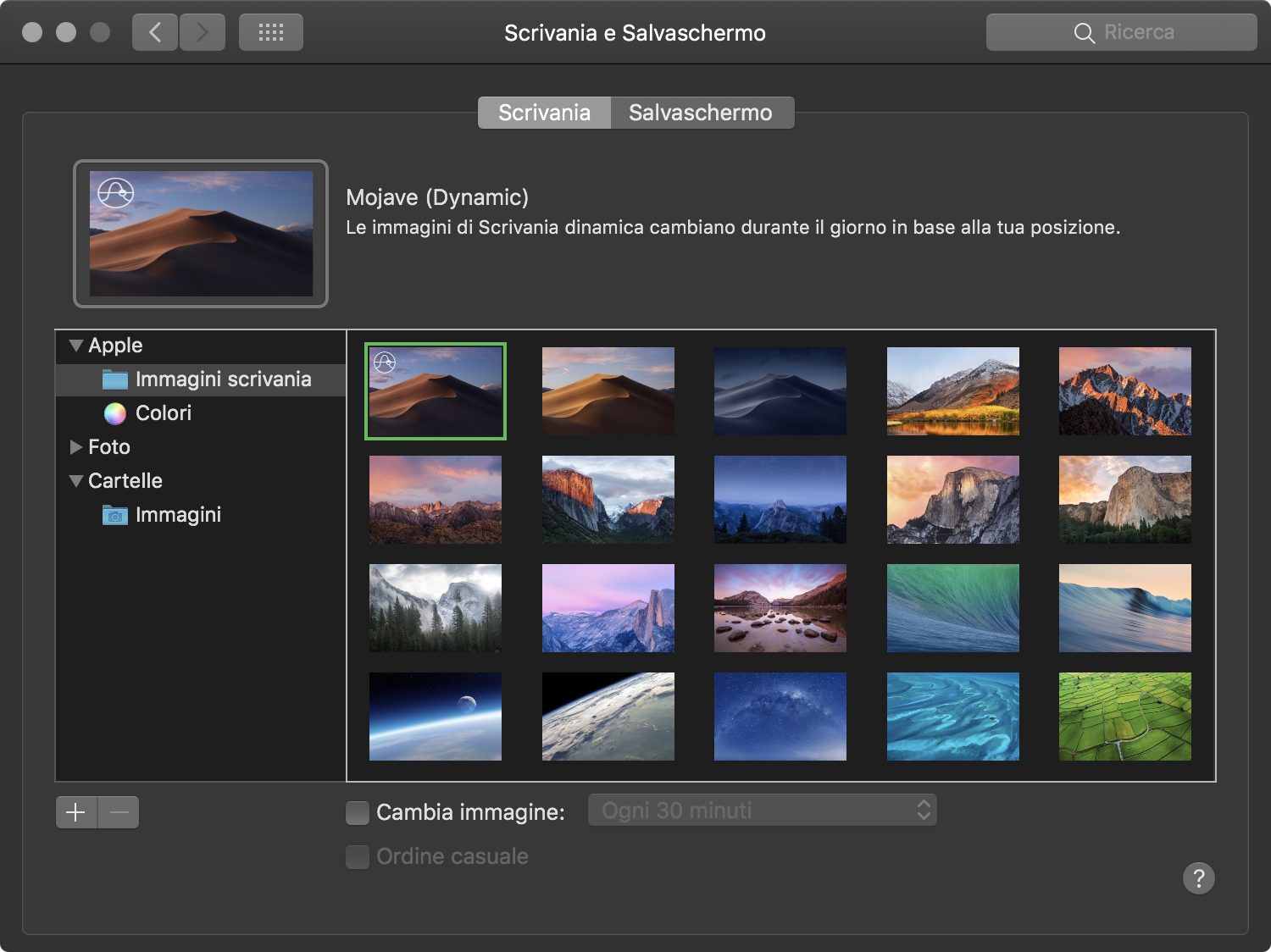Collapse the Cartelle section triangle
The height and width of the screenshot is (952, 1271).
76,481
